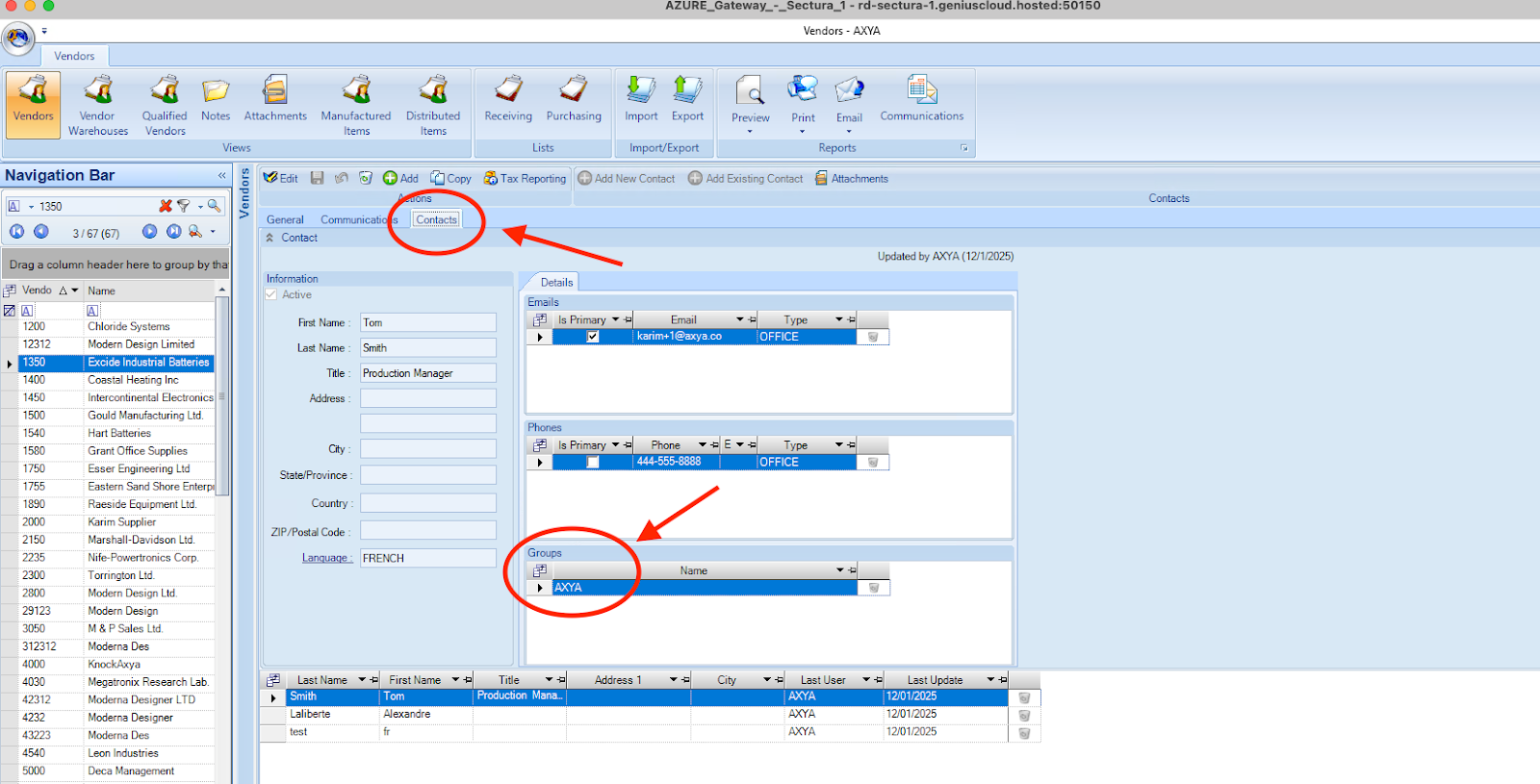Toggle Is Primary checkbox for phone 444-555-8888
The height and width of the screenshot is (784, 1540).
(593, 462)
